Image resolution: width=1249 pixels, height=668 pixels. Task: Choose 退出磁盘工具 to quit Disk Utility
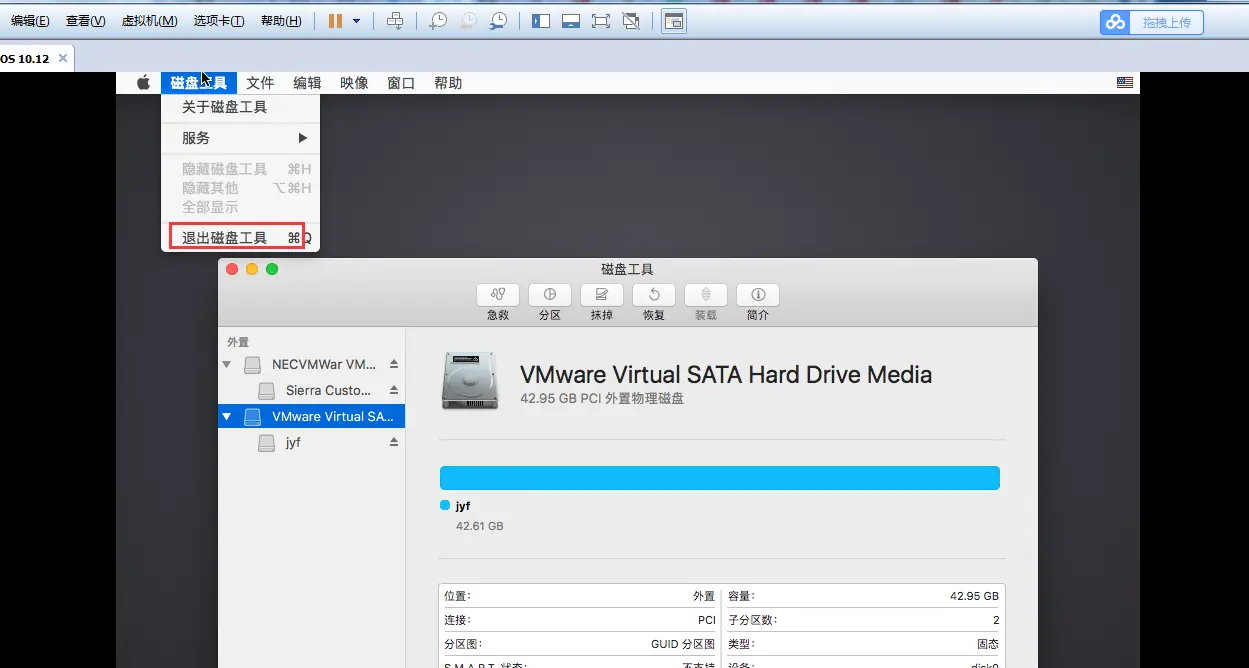point(240,238)
